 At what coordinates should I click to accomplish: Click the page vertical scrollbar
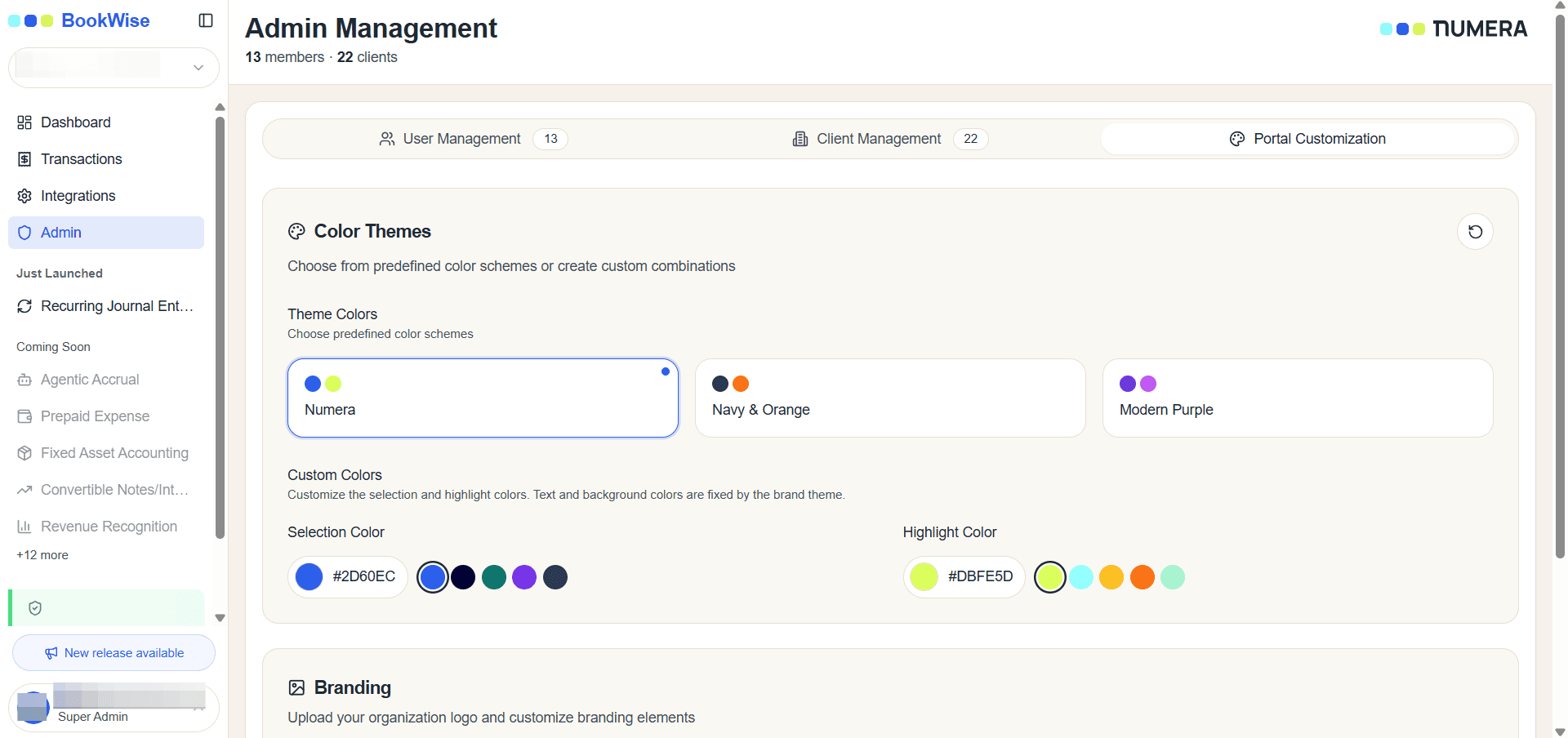point(1560,286)
